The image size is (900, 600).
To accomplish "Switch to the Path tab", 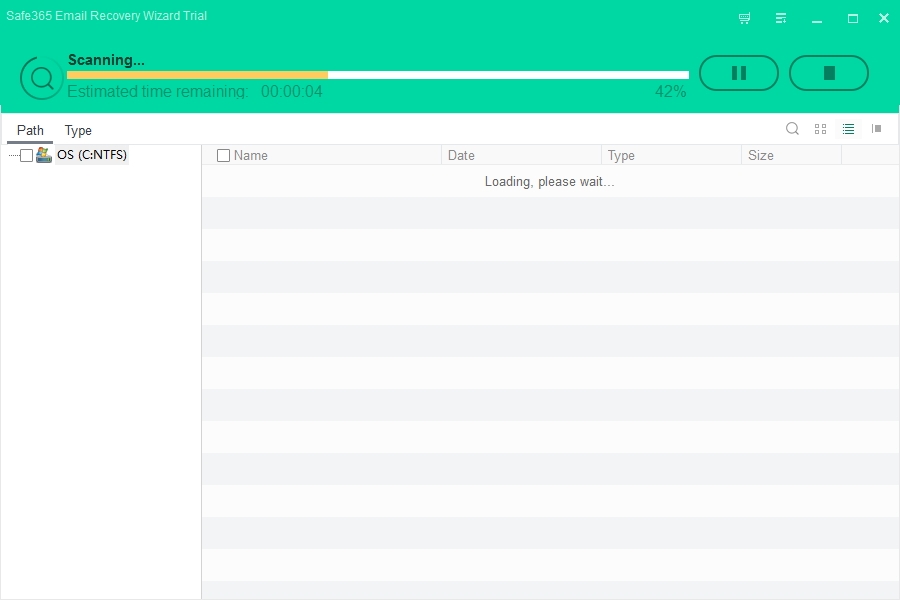I will pos(30,130).
